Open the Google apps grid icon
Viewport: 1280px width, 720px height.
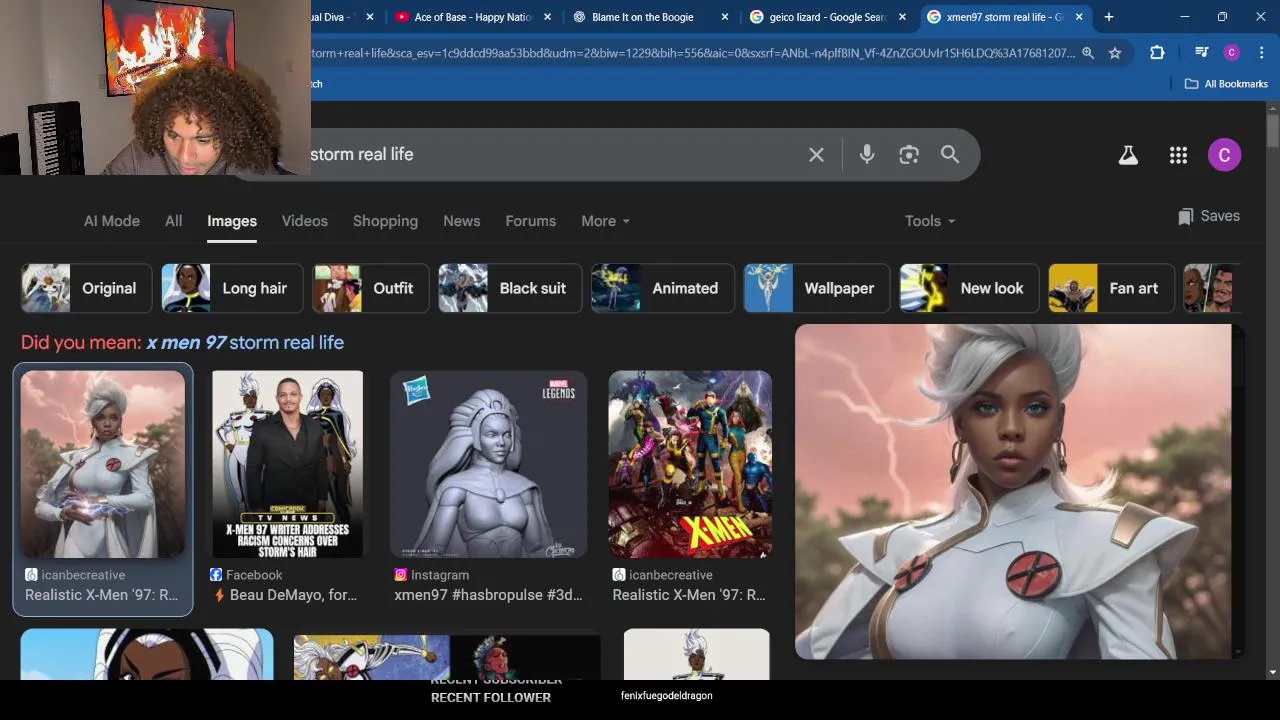coord(1178,155)
